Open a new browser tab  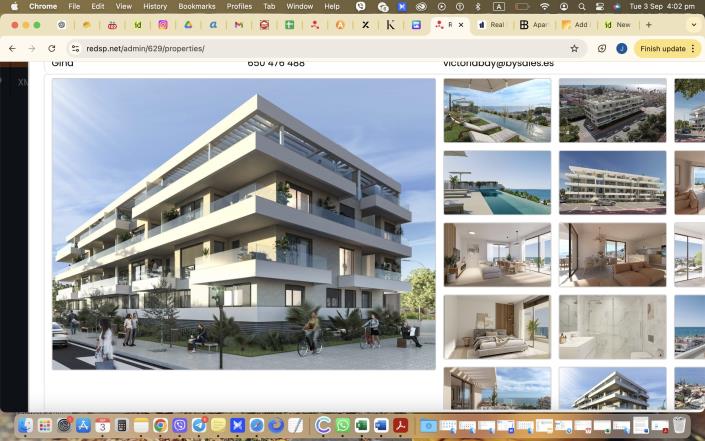point(649,24)
